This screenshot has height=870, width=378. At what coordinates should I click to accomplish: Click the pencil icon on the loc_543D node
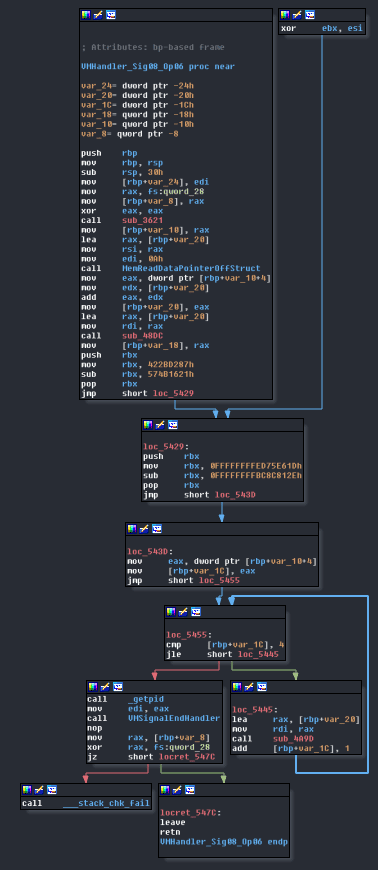click(x=144, y=529)
